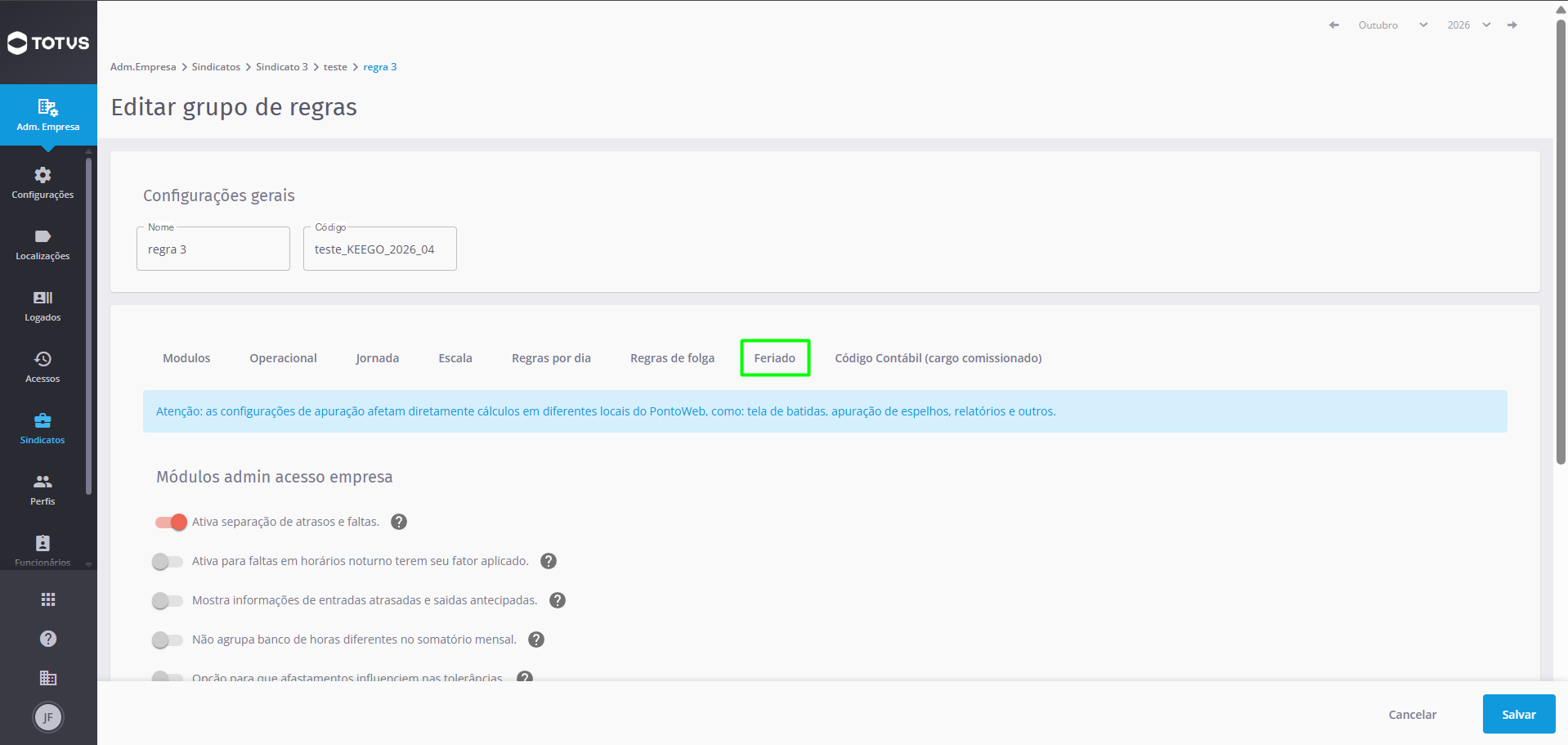Click the Cancelar button
Screen dimensions: 1568x745
[x=1413, y=714]
